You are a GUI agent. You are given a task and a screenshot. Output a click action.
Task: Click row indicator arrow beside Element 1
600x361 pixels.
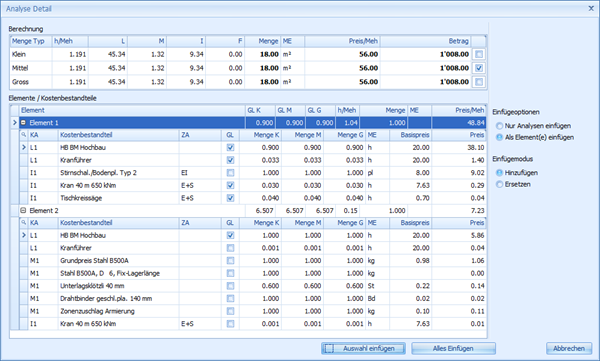(15, 123)
